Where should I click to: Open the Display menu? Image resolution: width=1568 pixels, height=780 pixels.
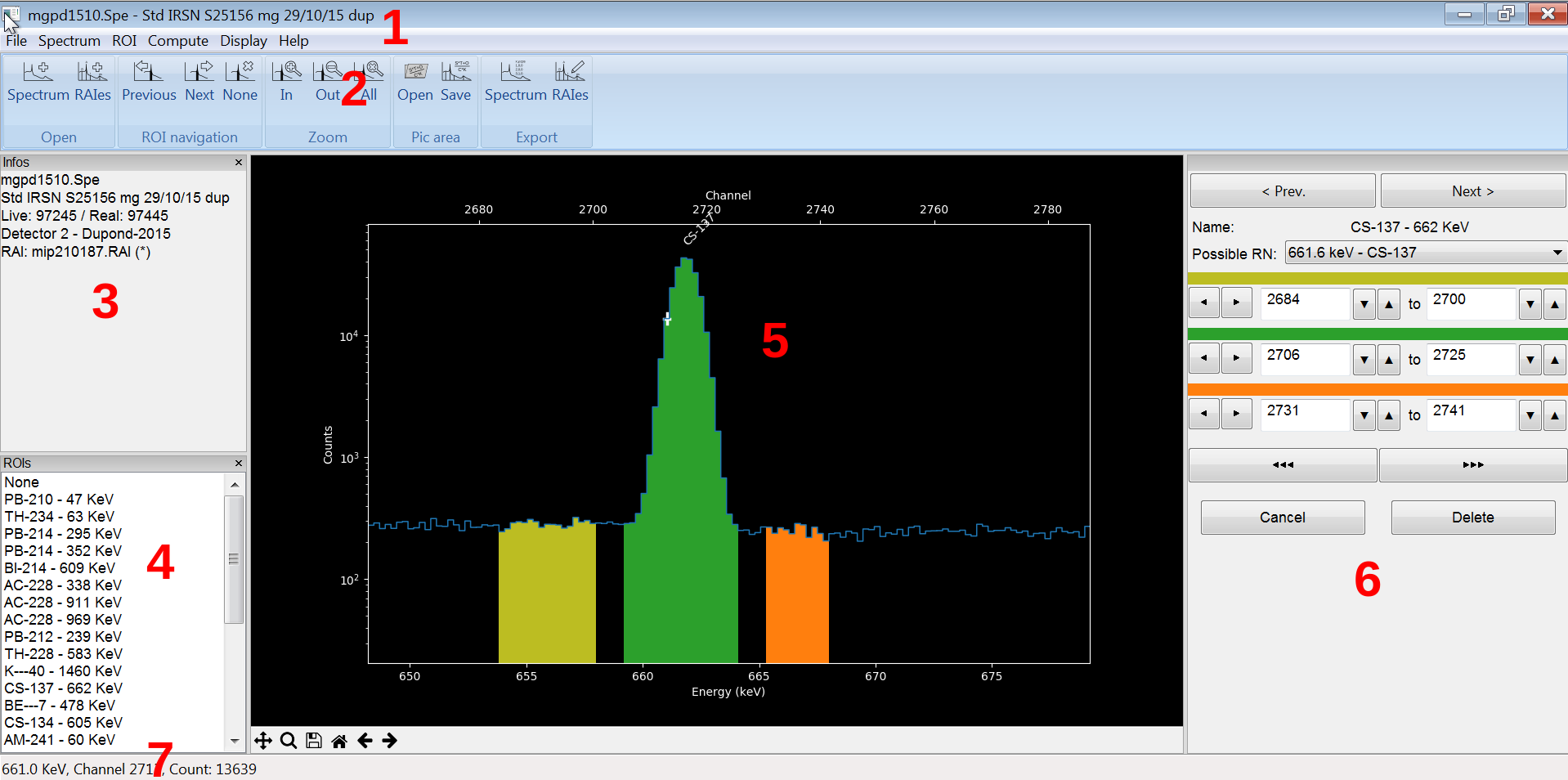tap(244, 41)
